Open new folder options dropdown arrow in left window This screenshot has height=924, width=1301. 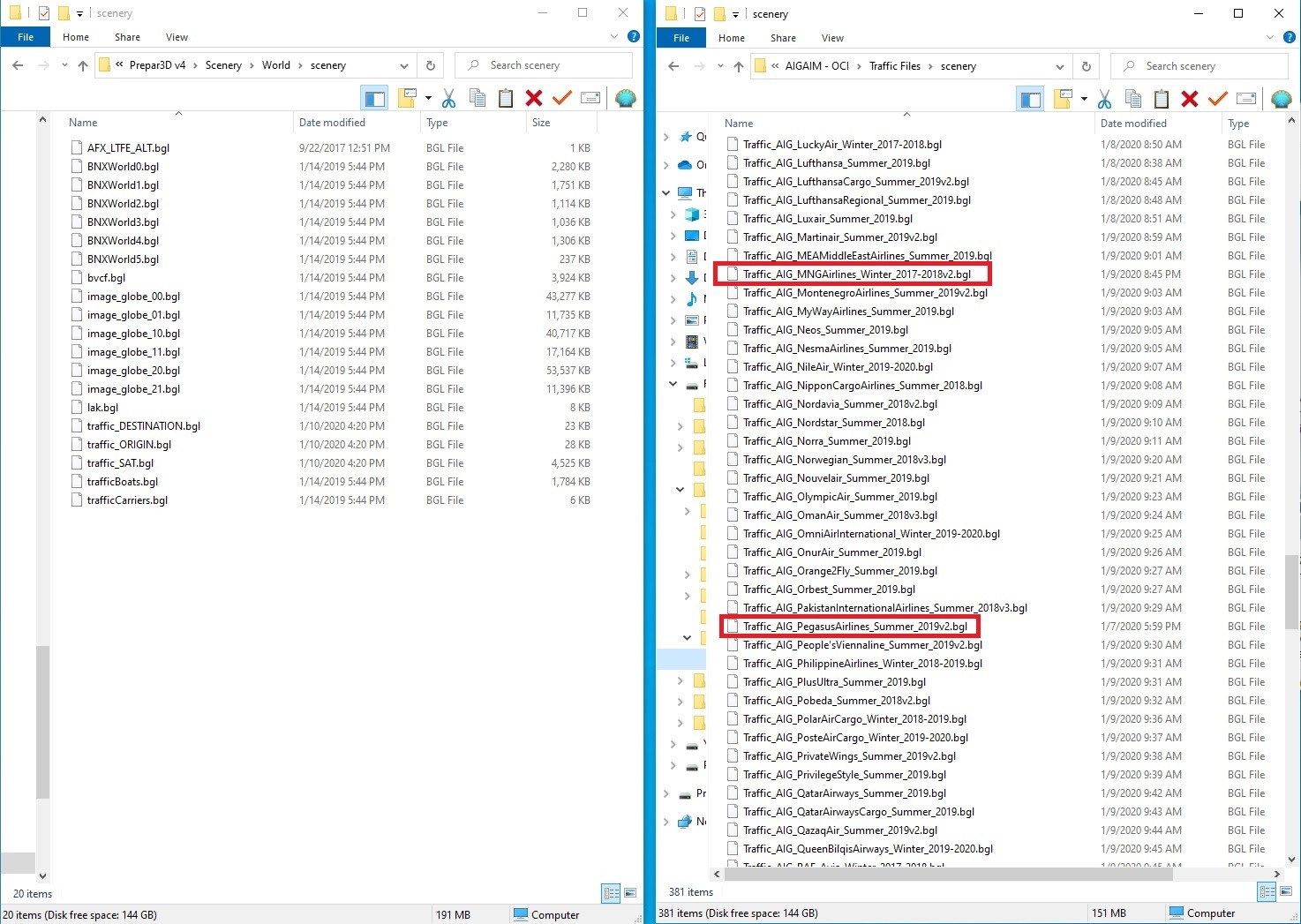coord(428,98)
